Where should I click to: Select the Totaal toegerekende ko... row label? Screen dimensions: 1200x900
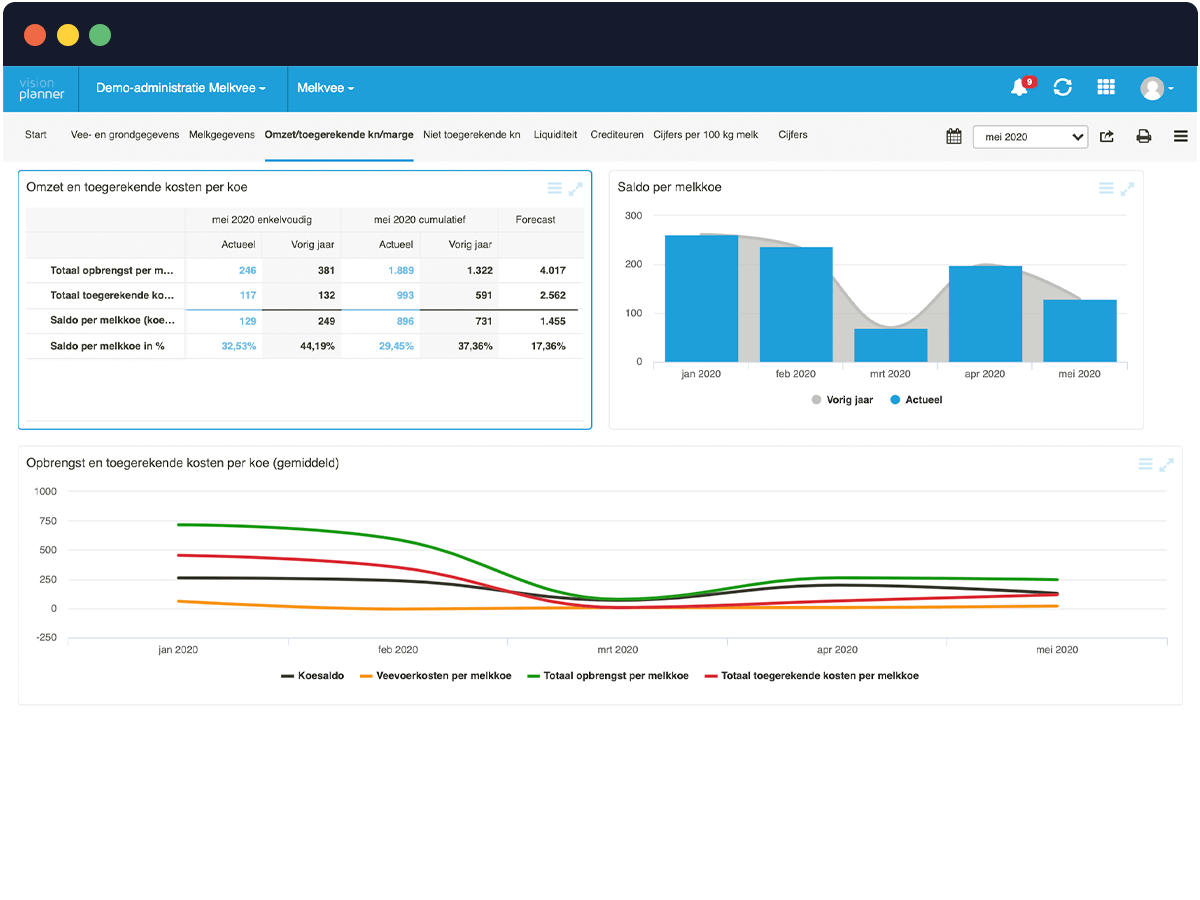tap(113, 296)
